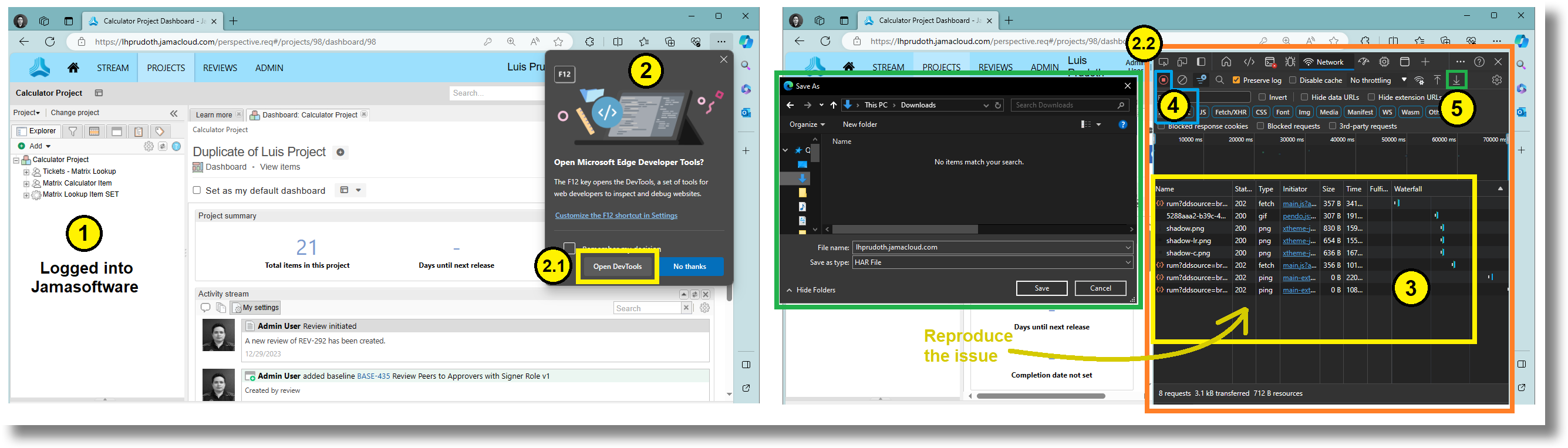1568x448 pixels.
Task: Click the Import HAR upload arrow icon
Action: tap(1437, 80)
